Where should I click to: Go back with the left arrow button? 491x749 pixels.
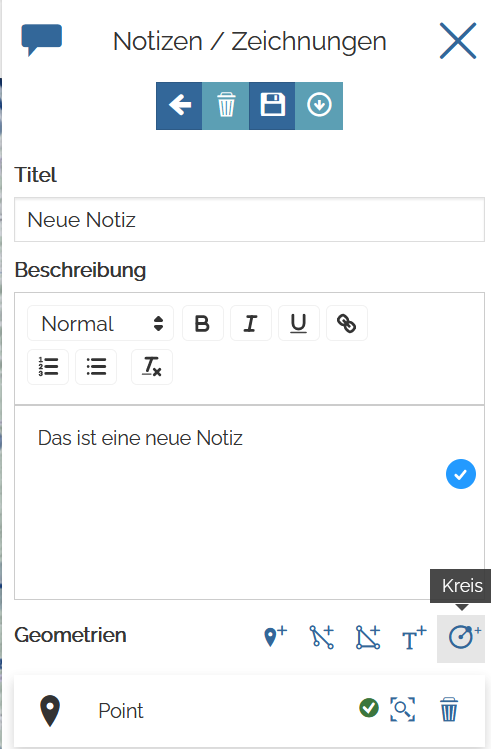pos(179,106)
